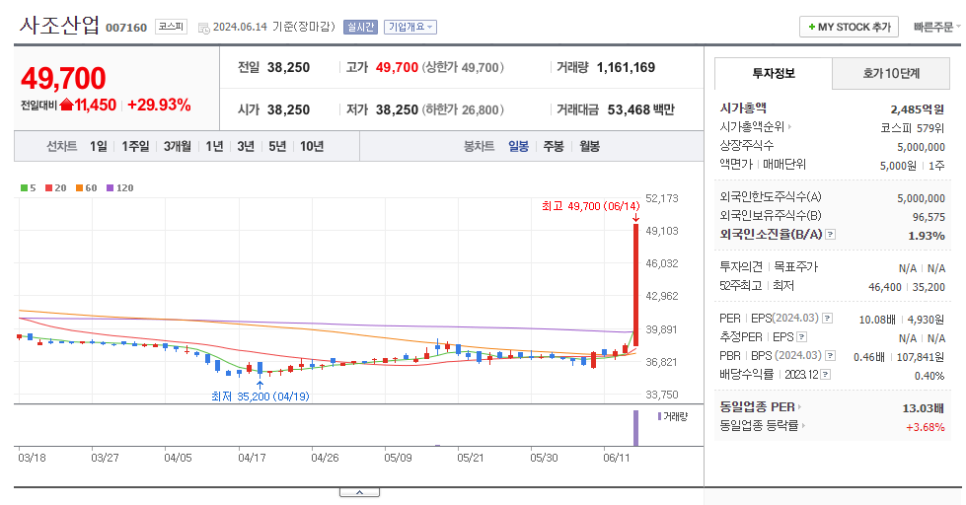Select the 3년 line chart period
This screenshot has height=505, width=966.
point(245,147)
